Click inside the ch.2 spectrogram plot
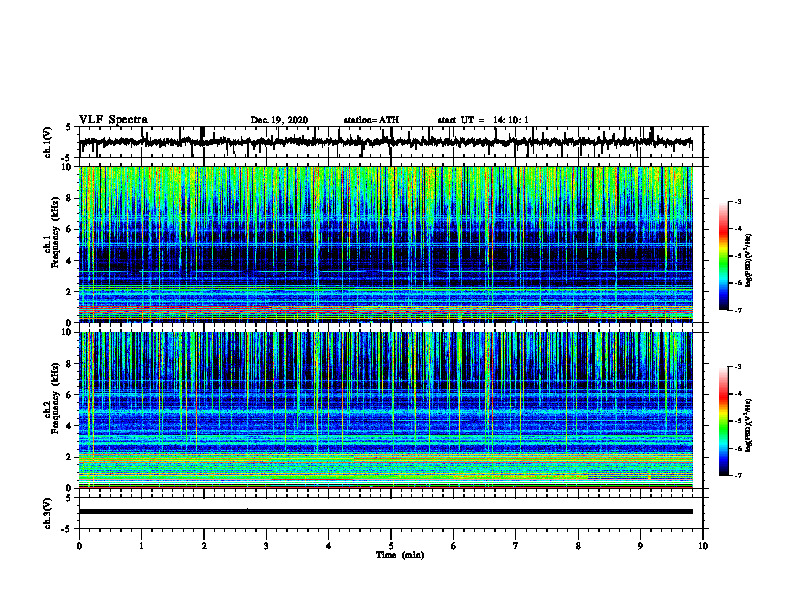The image size is (792, 612). click(x=386, y=410)
